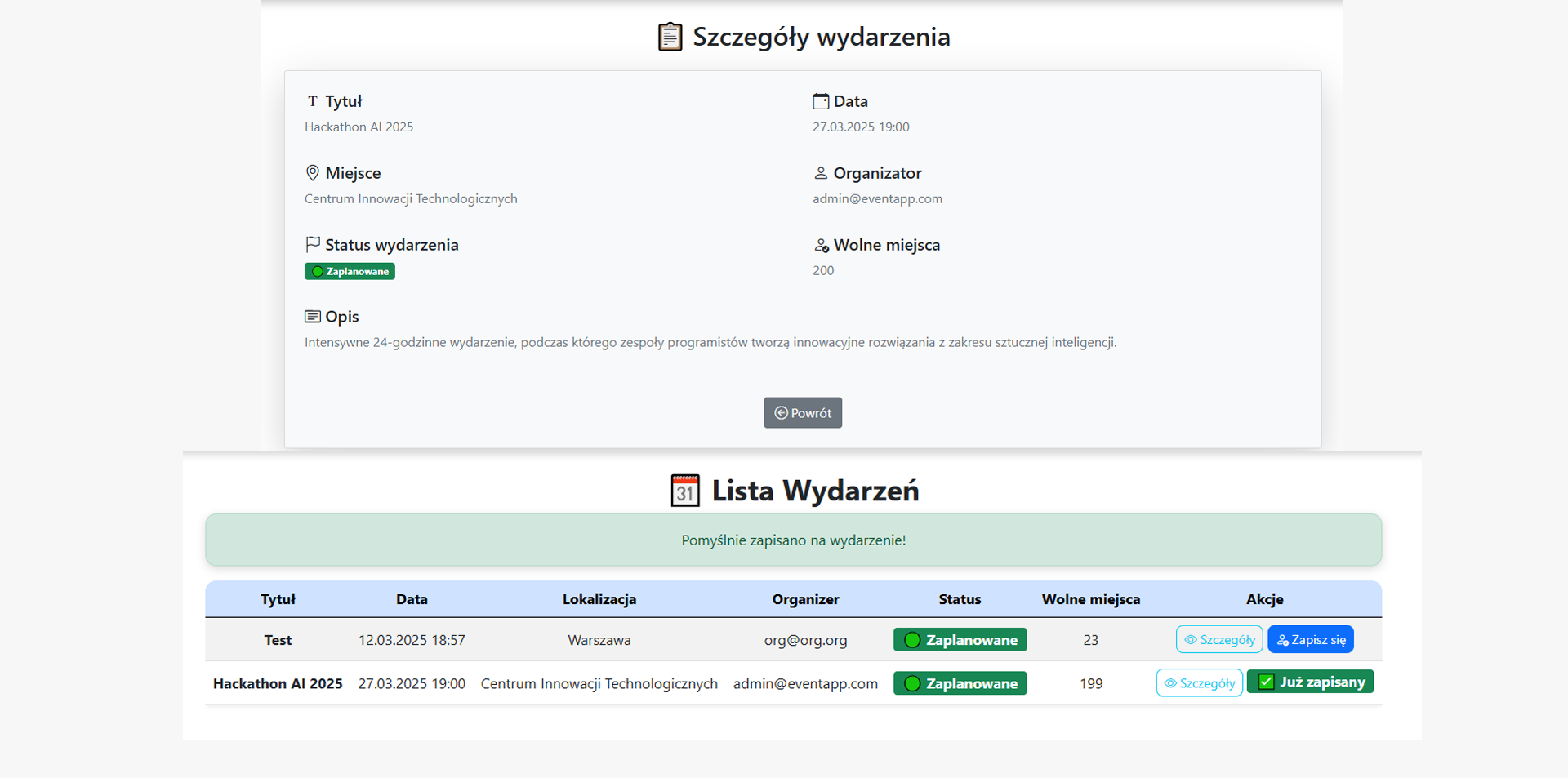The width and height of the screenshot is (1568, 778).
Task: Click the free places value 23
Action: [x=1091, y=640]
